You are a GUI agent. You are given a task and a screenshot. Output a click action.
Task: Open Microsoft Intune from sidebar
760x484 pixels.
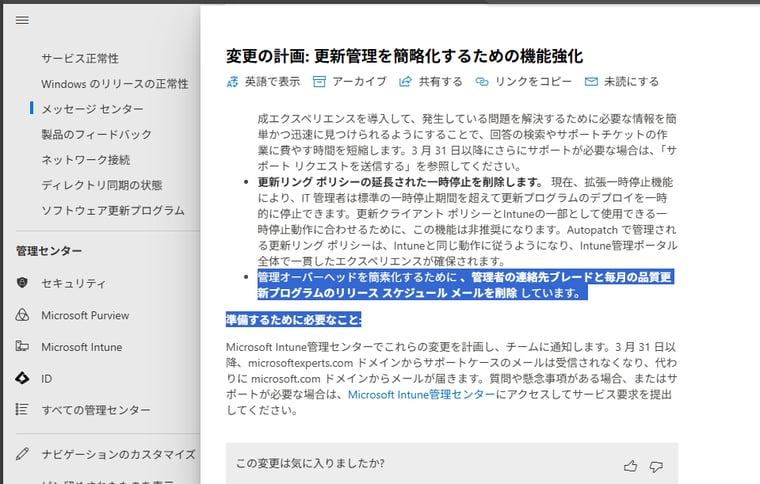[x=81, y=347]
